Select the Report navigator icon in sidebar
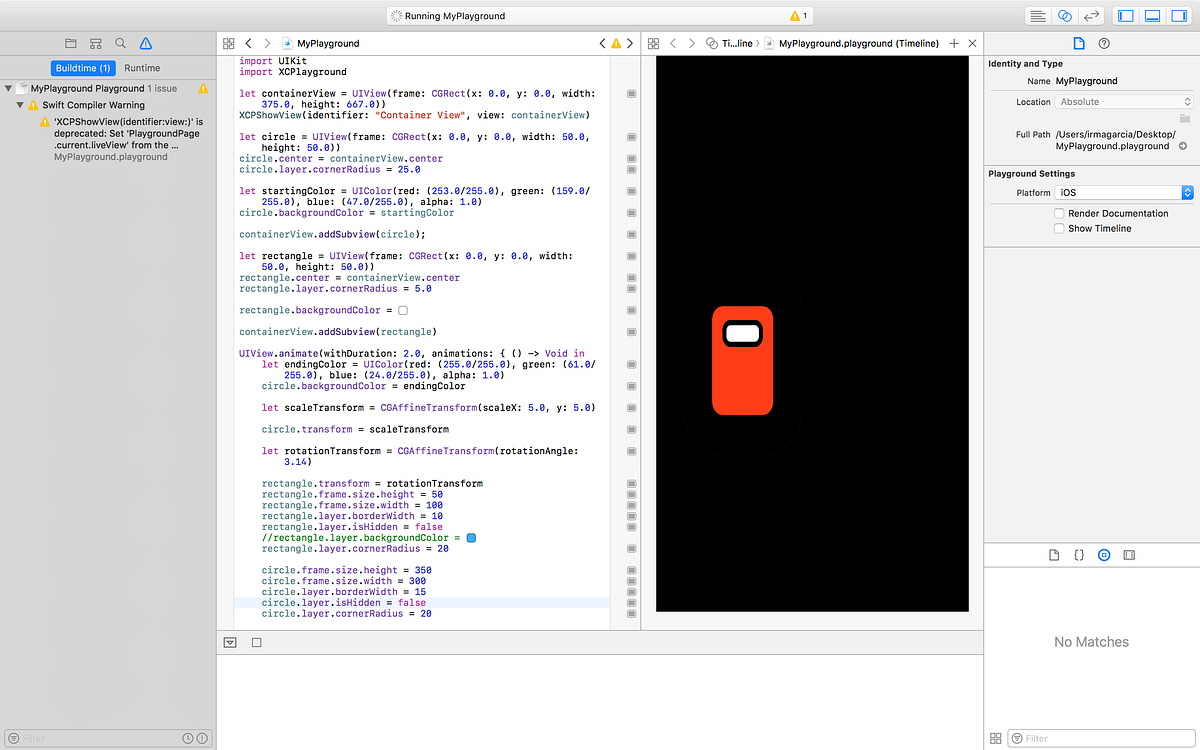The width and height of the screenshot is (1200, 750). [x=95, y=43]
